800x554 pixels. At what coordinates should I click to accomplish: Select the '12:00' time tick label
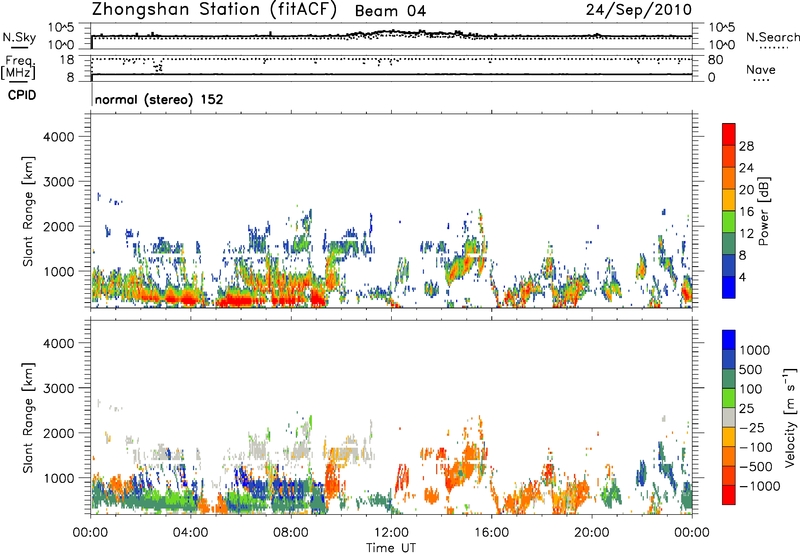point(391,533)
